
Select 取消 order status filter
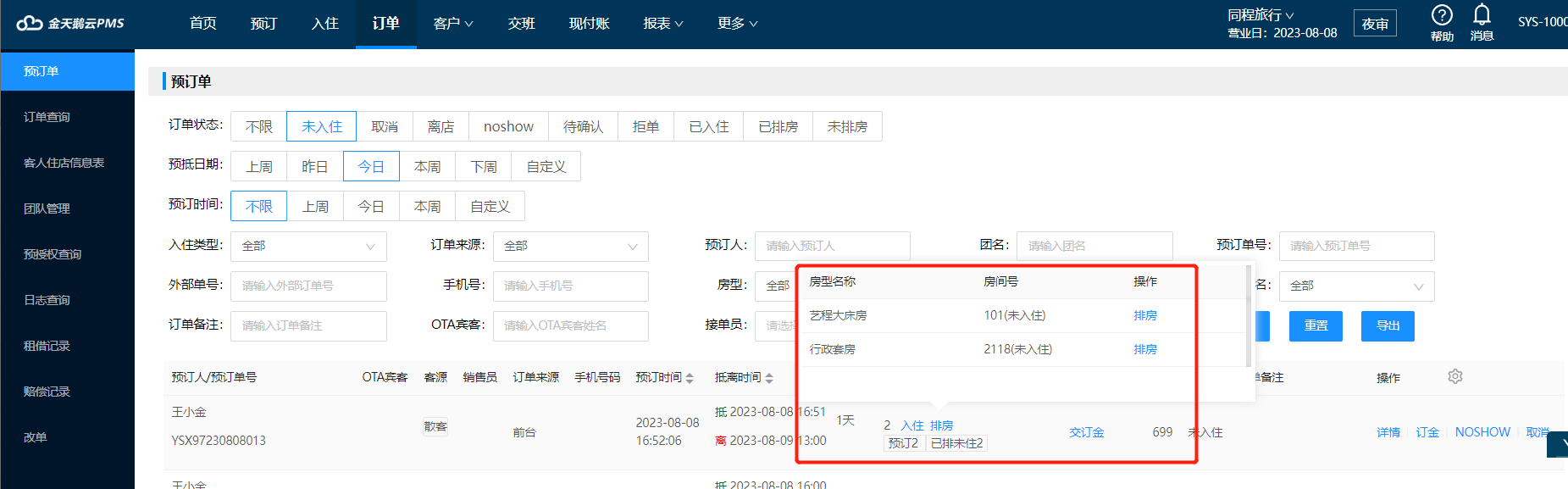385,126
